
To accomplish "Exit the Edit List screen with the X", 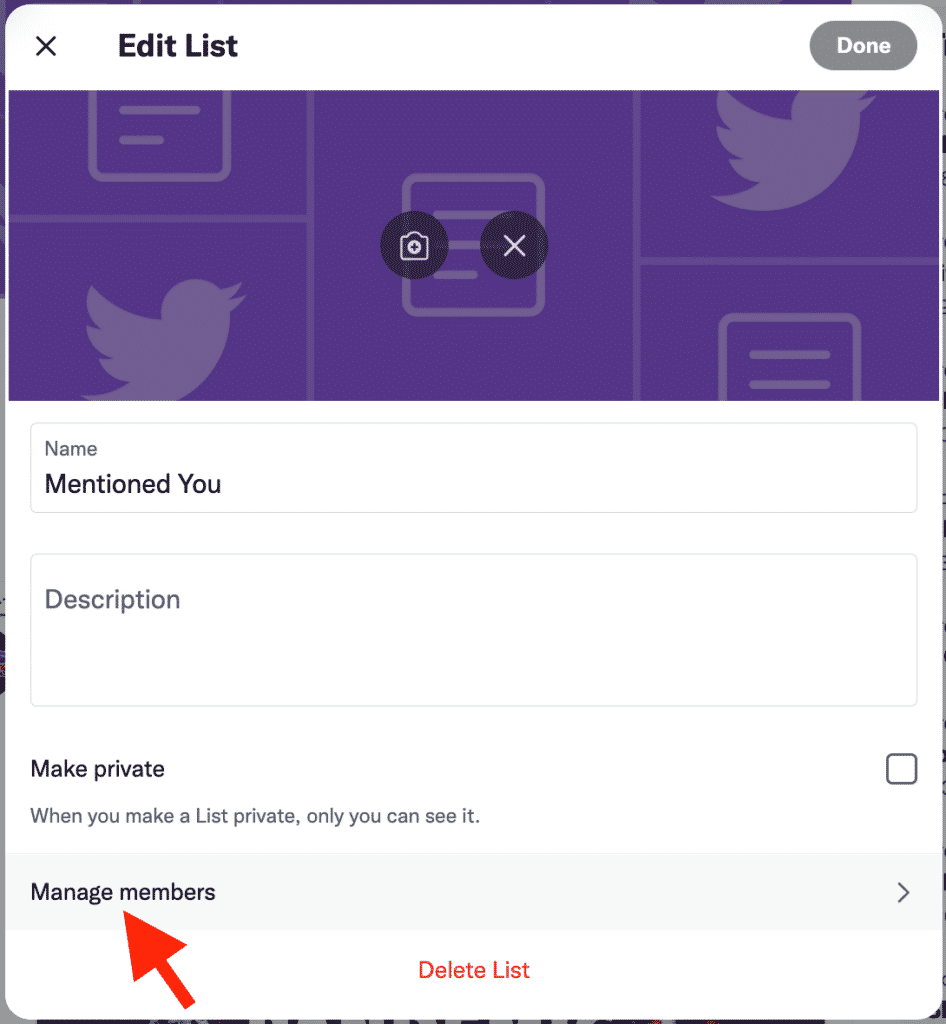I will pos(46,45).
